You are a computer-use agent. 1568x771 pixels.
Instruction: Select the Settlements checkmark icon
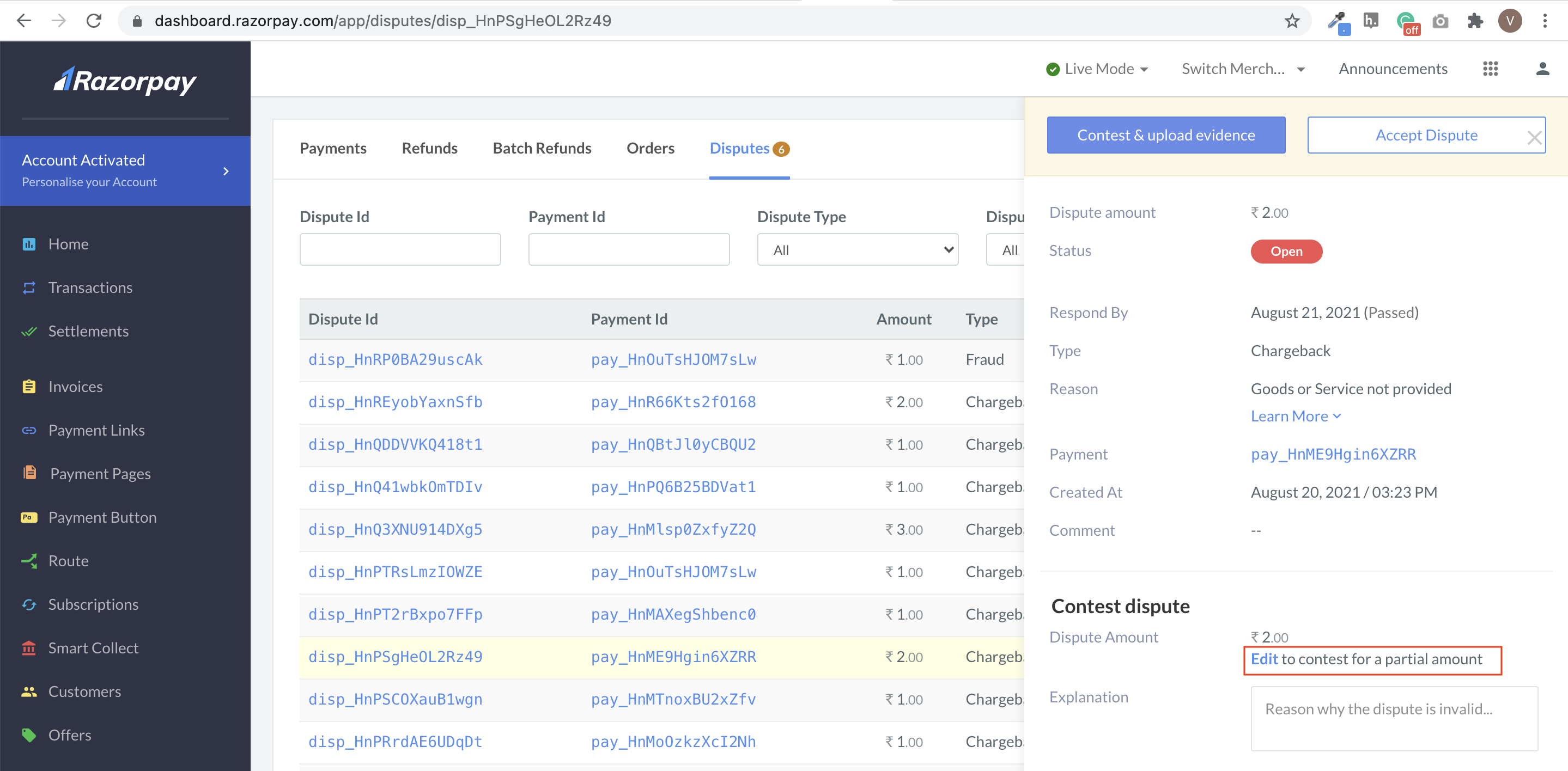coord(29,332)
